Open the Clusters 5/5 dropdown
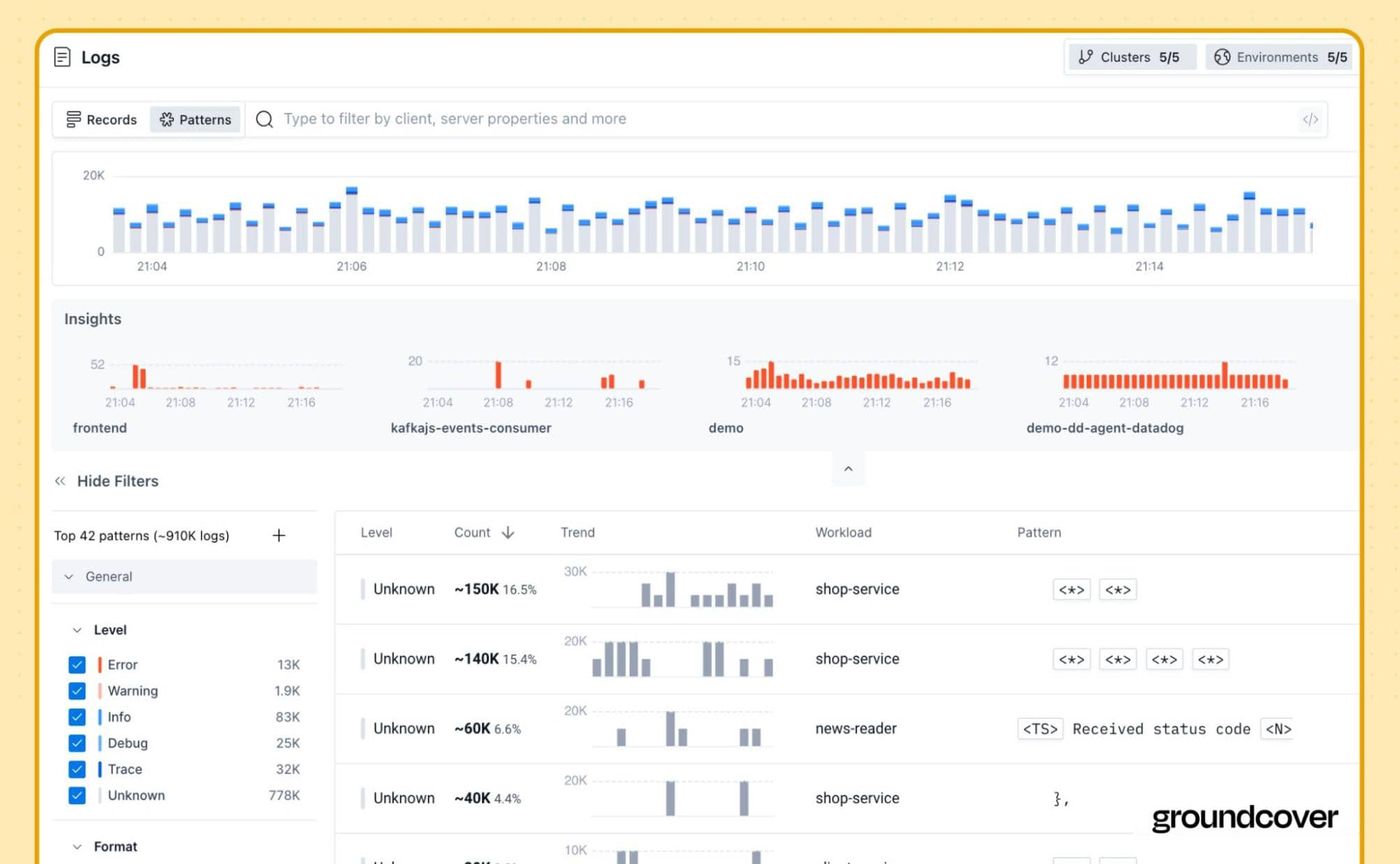 tap(1132, 57)
